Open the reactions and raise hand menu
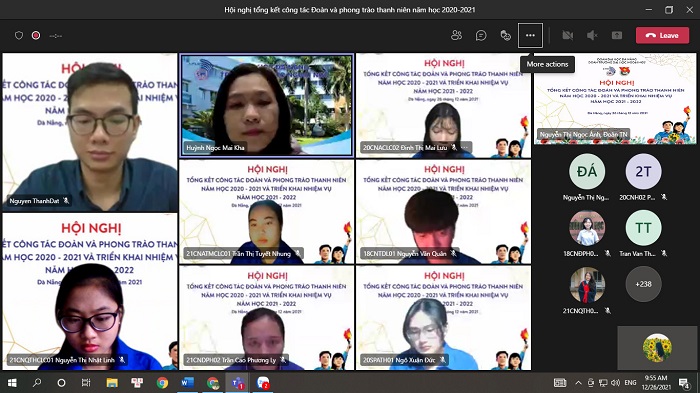This screenshot has height=393, width=700. pos(505,35)
